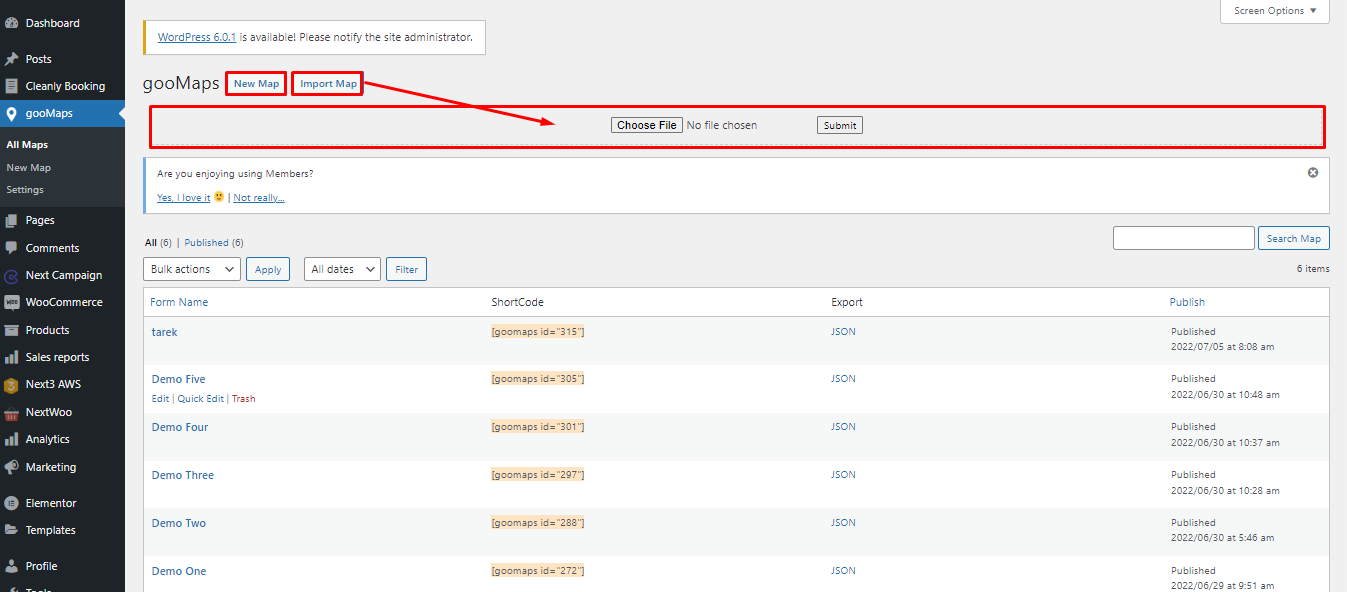Click the gooMaps location pin icon

(12, 113)
